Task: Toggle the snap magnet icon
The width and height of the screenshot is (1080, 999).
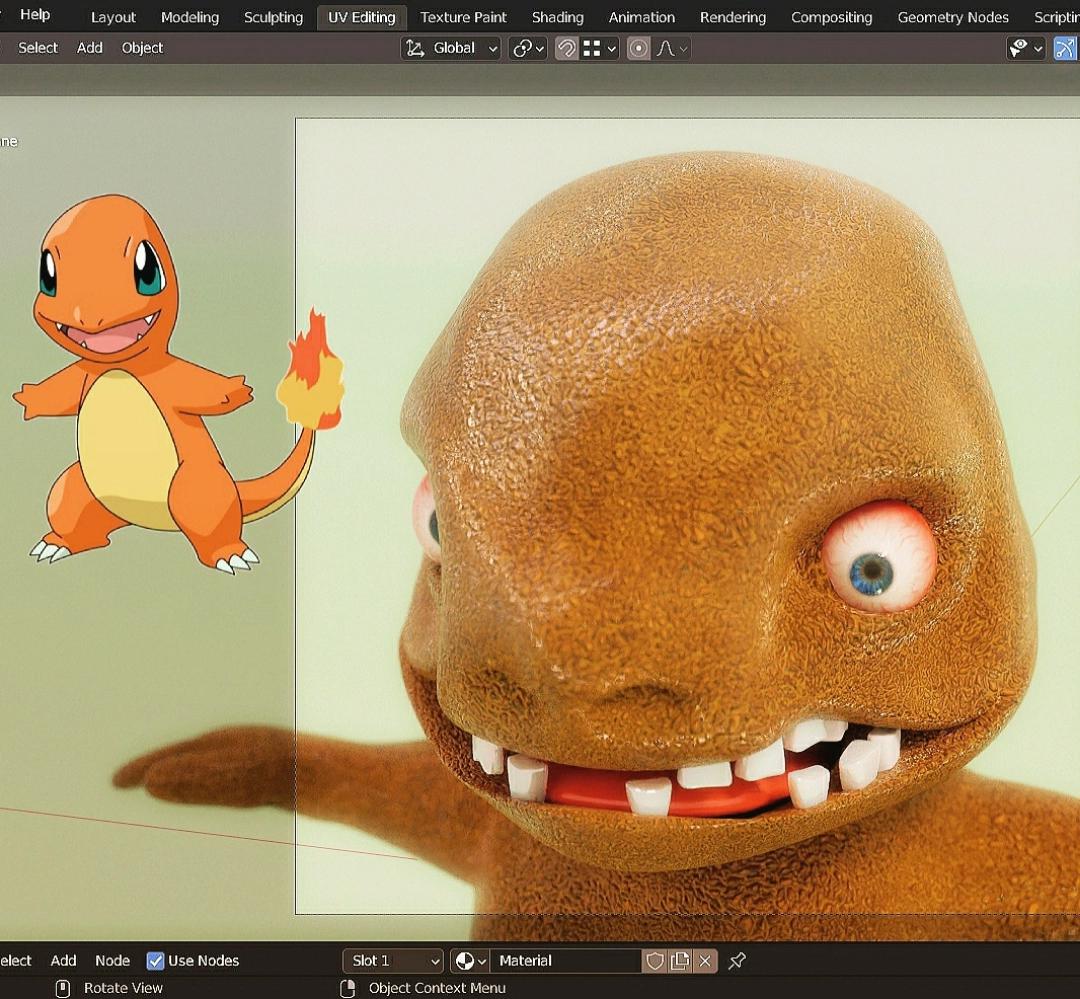Action: tap(567, 48)
